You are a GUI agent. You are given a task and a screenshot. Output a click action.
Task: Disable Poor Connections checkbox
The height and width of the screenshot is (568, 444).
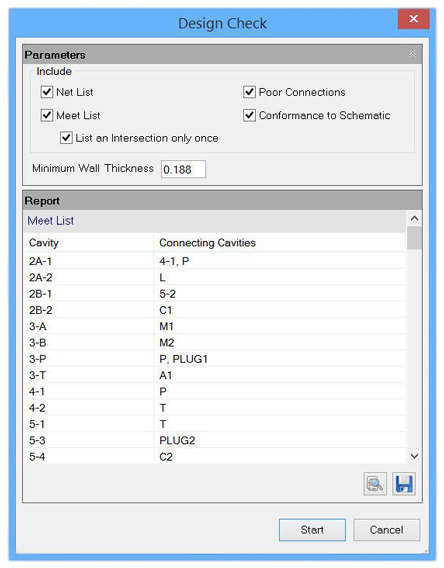(x=249, y=92)
